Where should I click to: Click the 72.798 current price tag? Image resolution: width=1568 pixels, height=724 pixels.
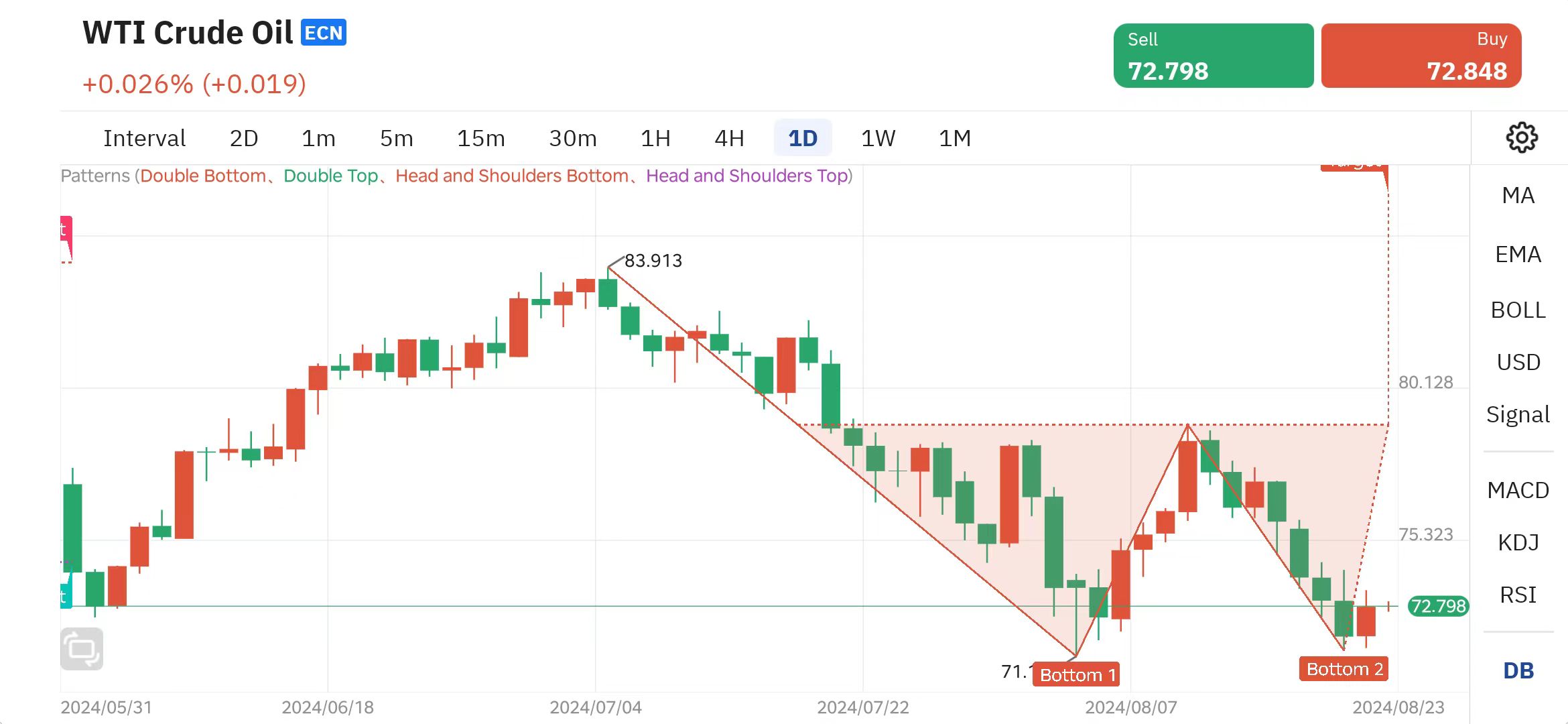click(x=1438, y=606)
